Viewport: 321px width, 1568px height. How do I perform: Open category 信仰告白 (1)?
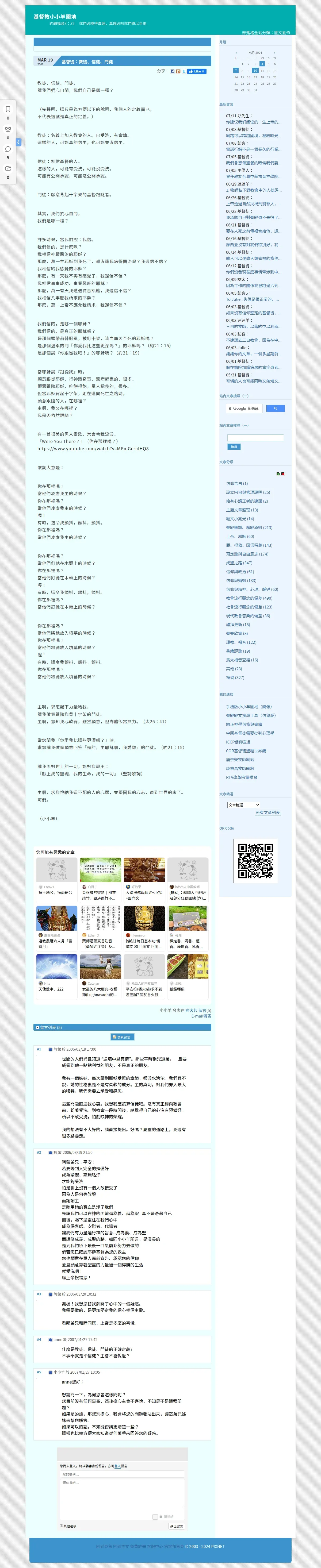pos(237,483)
